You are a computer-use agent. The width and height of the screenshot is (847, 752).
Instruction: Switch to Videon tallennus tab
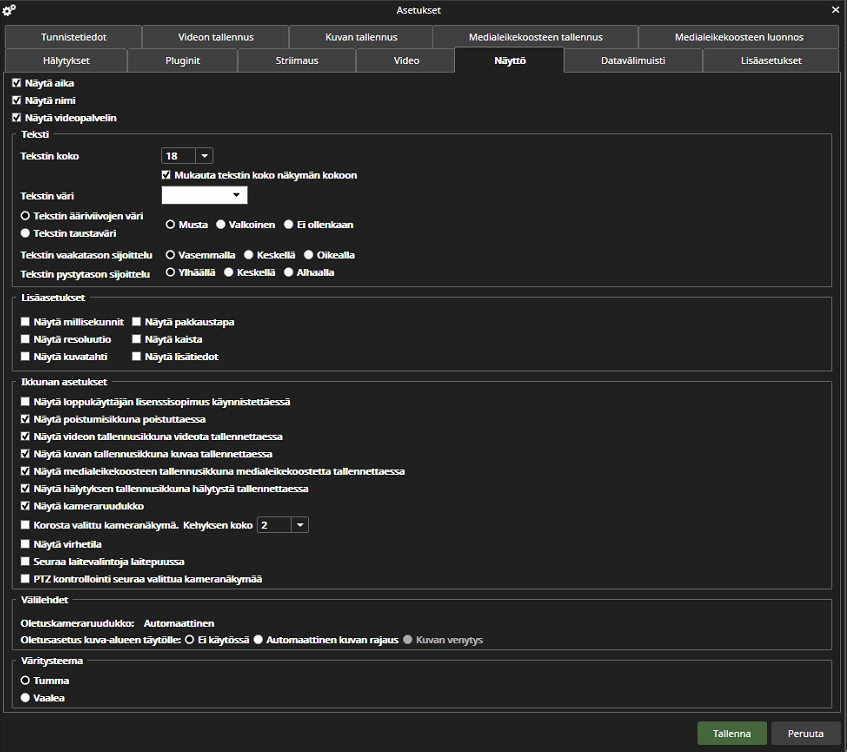pos(216,37)
